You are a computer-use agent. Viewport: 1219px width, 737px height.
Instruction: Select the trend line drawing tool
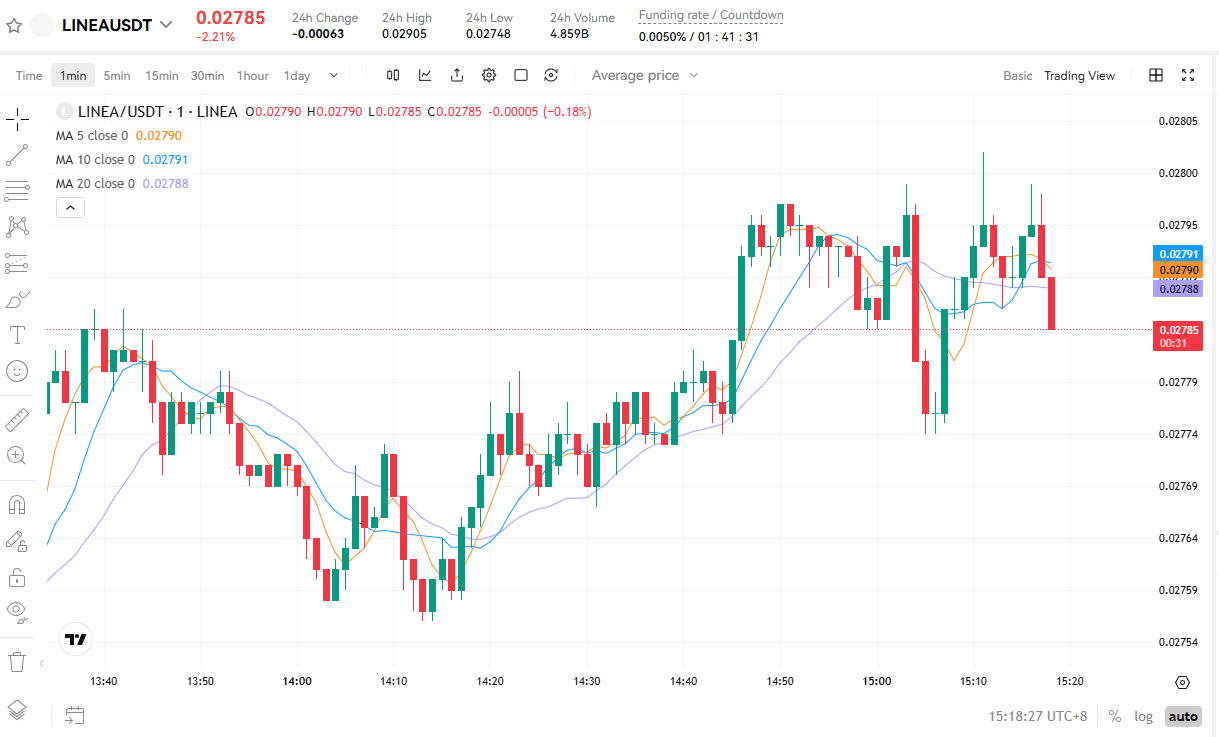(17, 155)
